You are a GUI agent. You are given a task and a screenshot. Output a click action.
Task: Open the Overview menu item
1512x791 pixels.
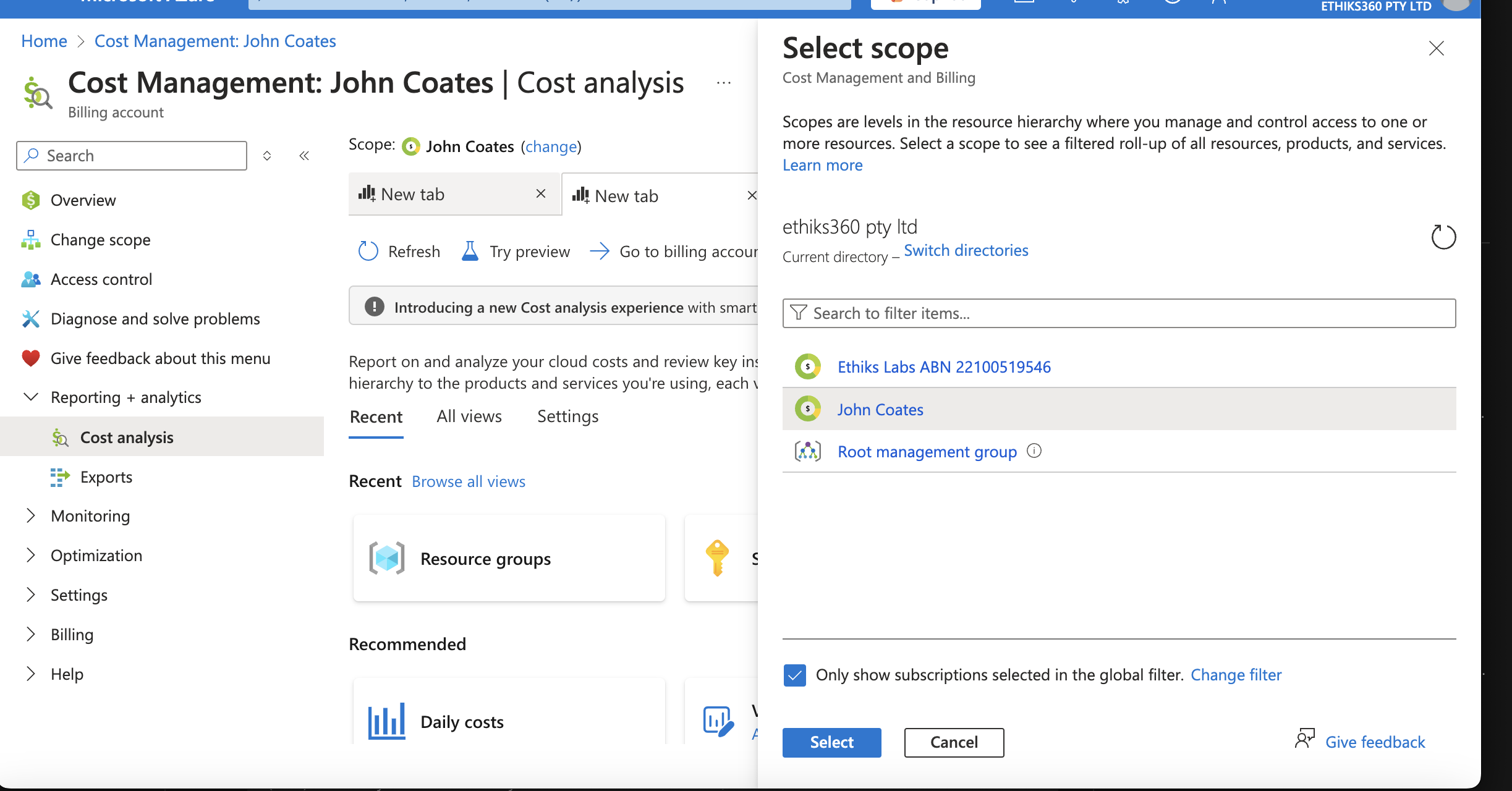(83, 200)
